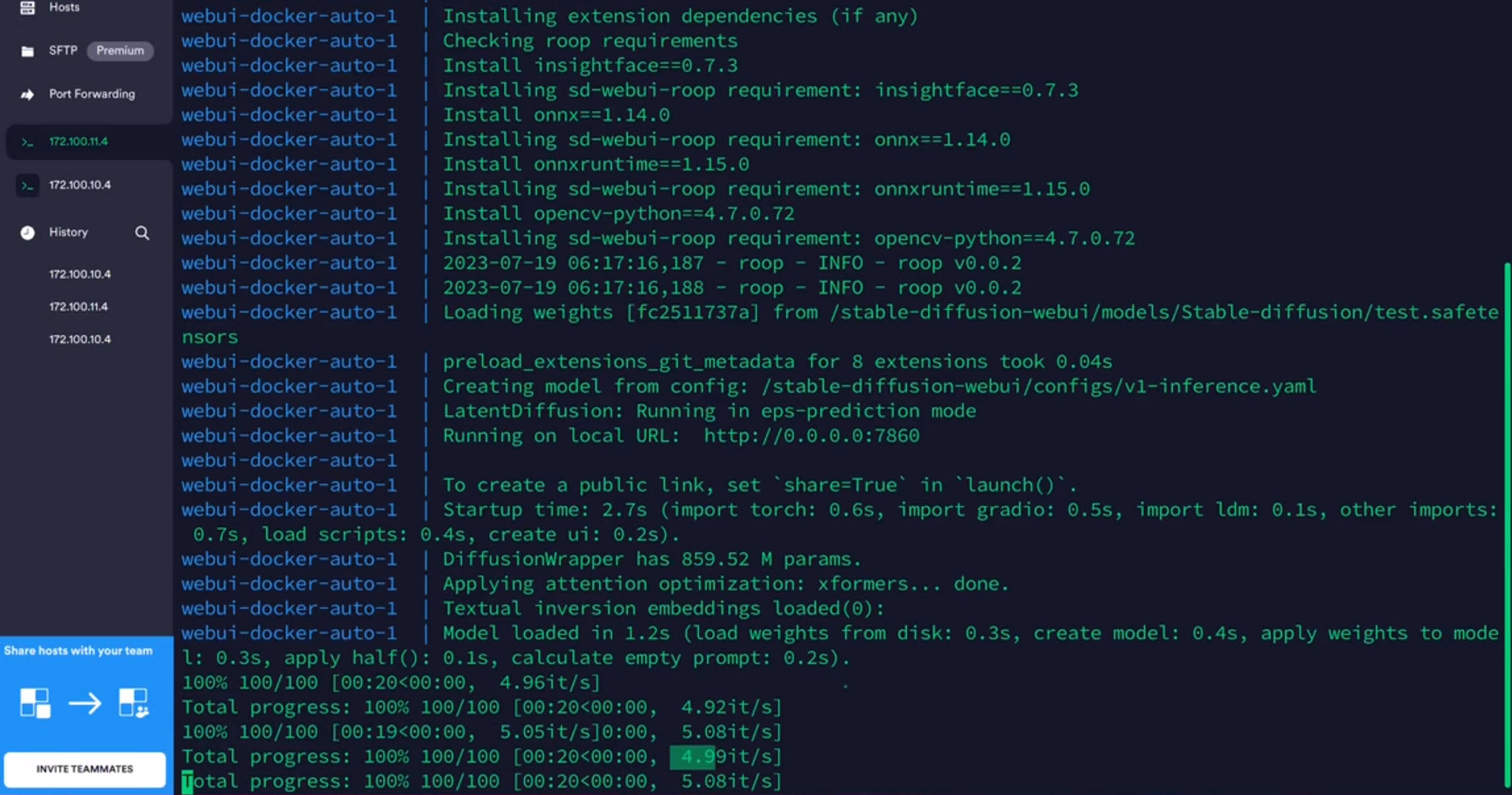Open the History entry 172.100.11.4
Viewport: 1512px width, 795px height.
coord(78,307)
